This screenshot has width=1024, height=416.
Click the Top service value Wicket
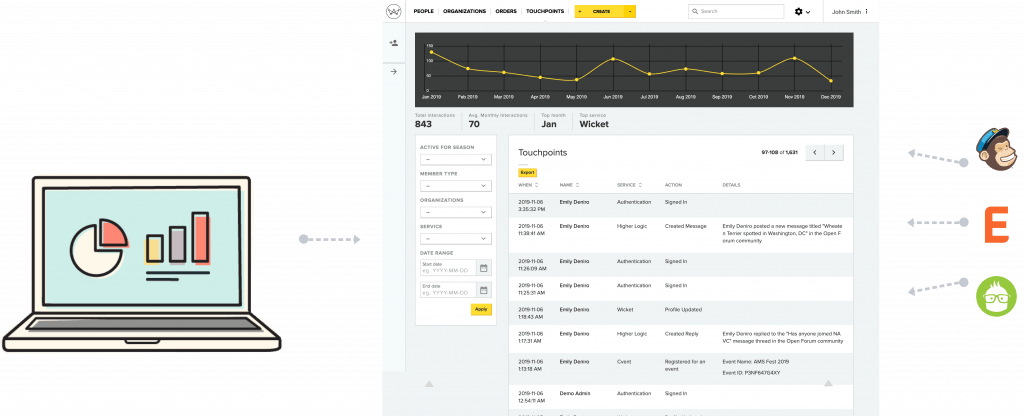[x=594, y=124]
